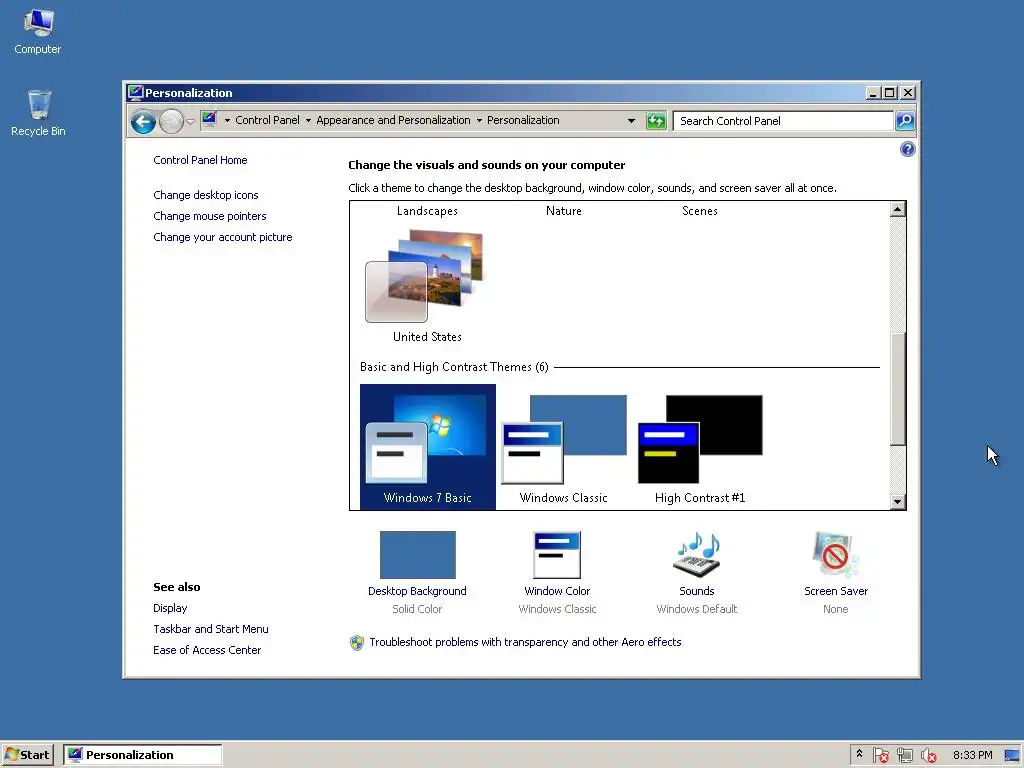The height and width of the screenshot is (768, 1024).
Task: Click theme list scroll up arrow
Action: [x=898, y=209]
